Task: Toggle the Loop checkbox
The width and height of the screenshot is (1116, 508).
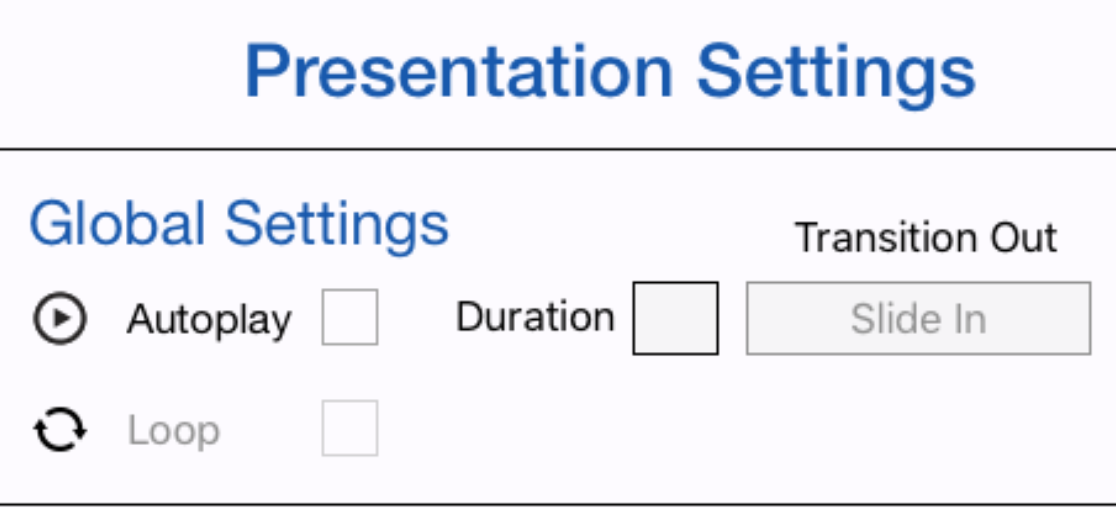Action: [x=350, y=429]
